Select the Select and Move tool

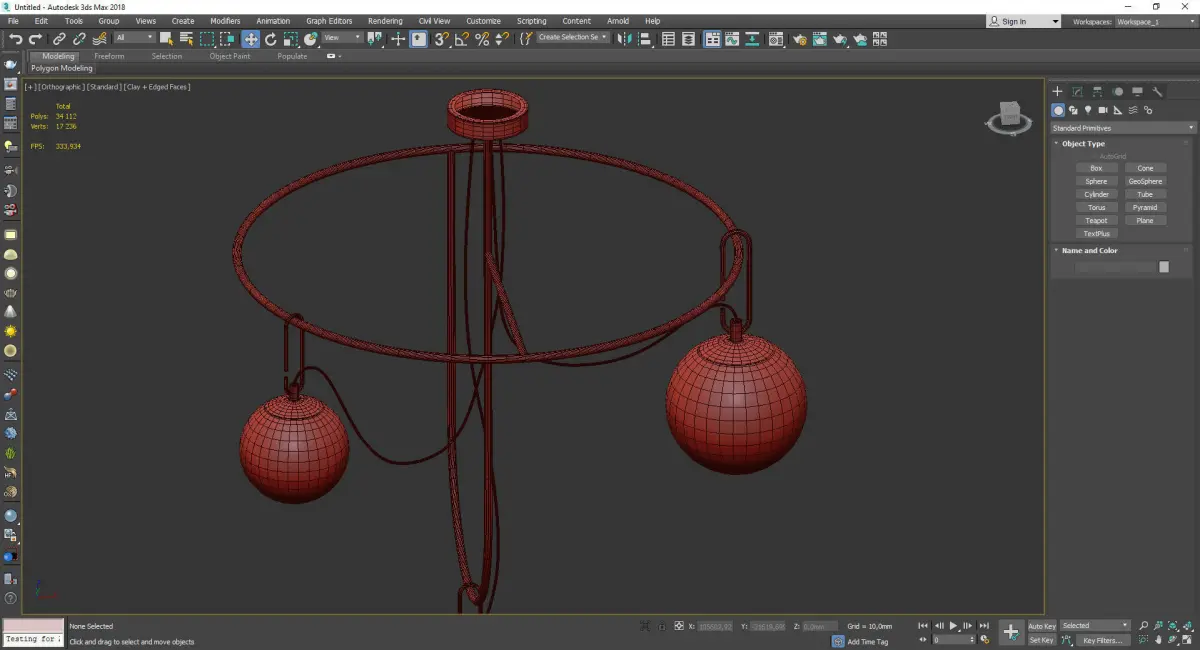pos(250,39)
